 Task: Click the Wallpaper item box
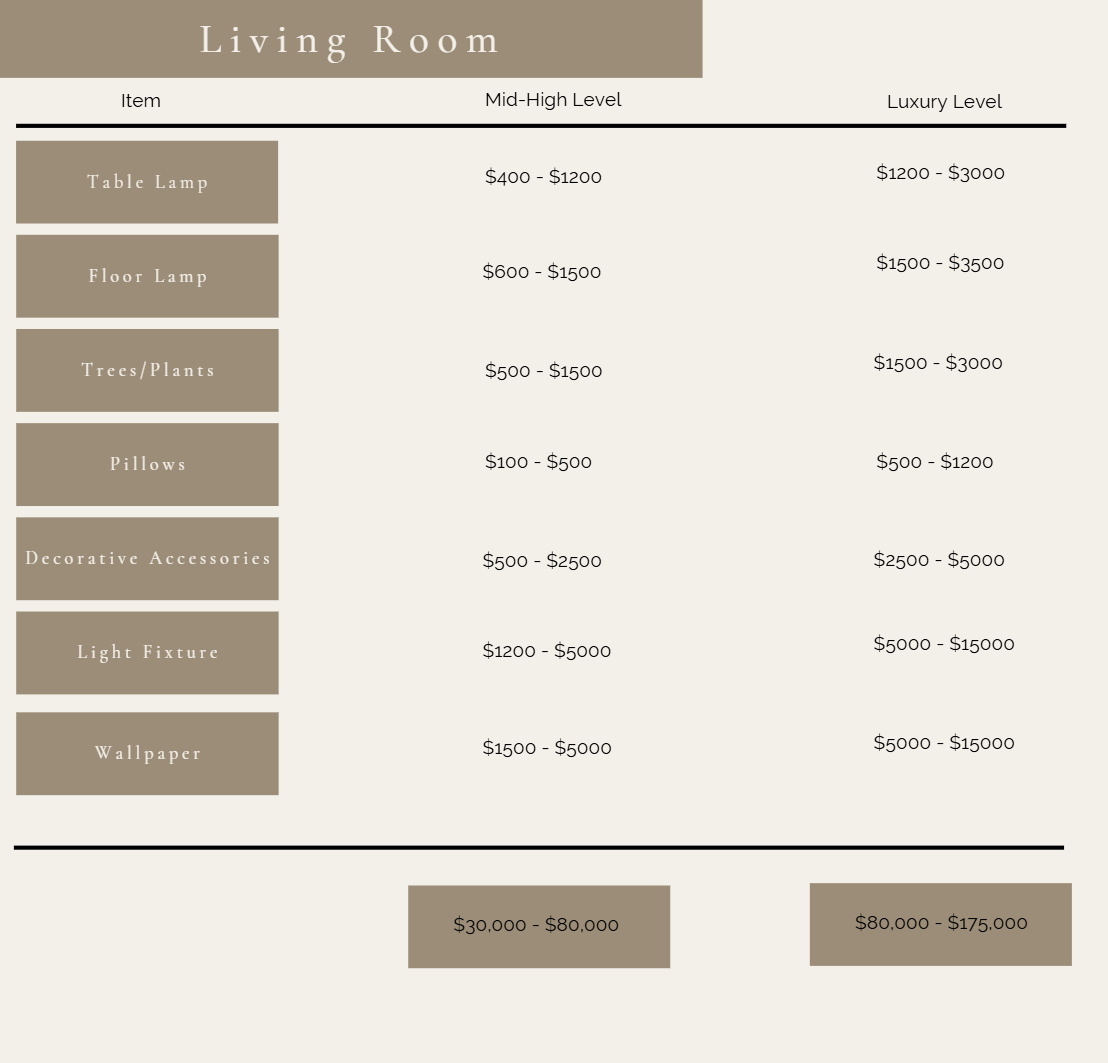pos(147,753)
